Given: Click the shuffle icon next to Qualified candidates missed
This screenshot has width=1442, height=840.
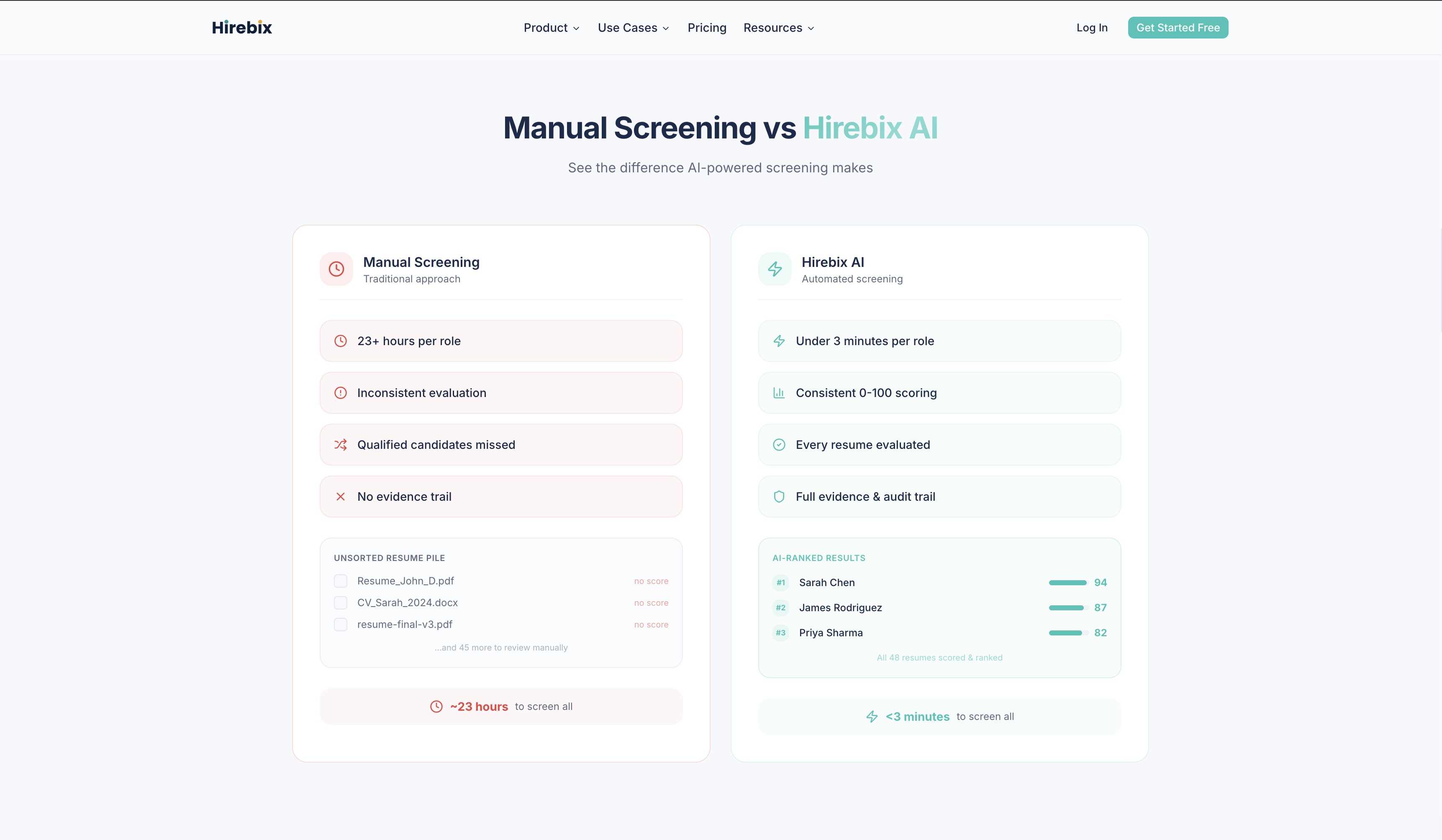Looking at the screenshot, I should tap(341, 445).
